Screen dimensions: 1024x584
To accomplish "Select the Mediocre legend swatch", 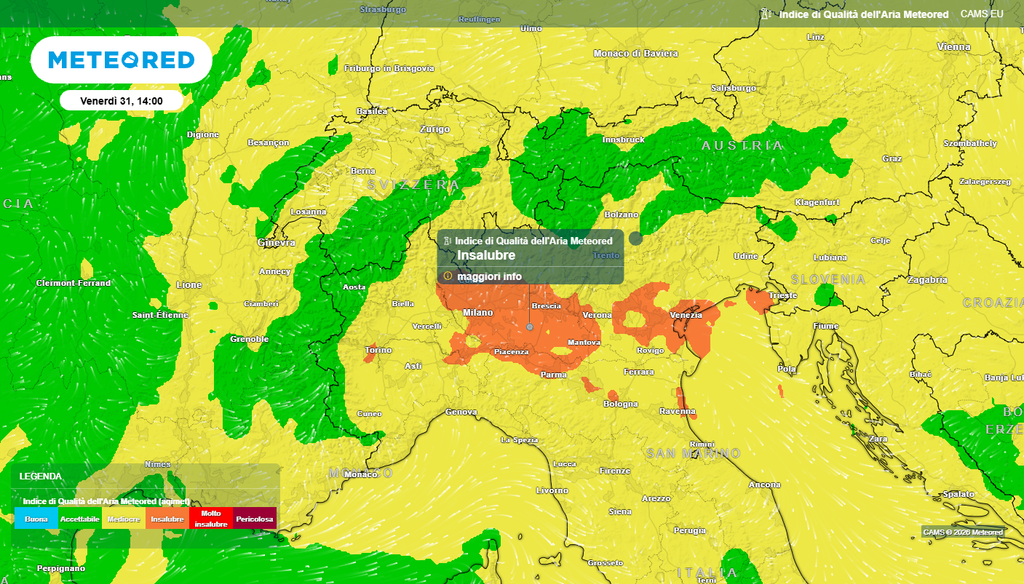I will (x=123, y=519).
